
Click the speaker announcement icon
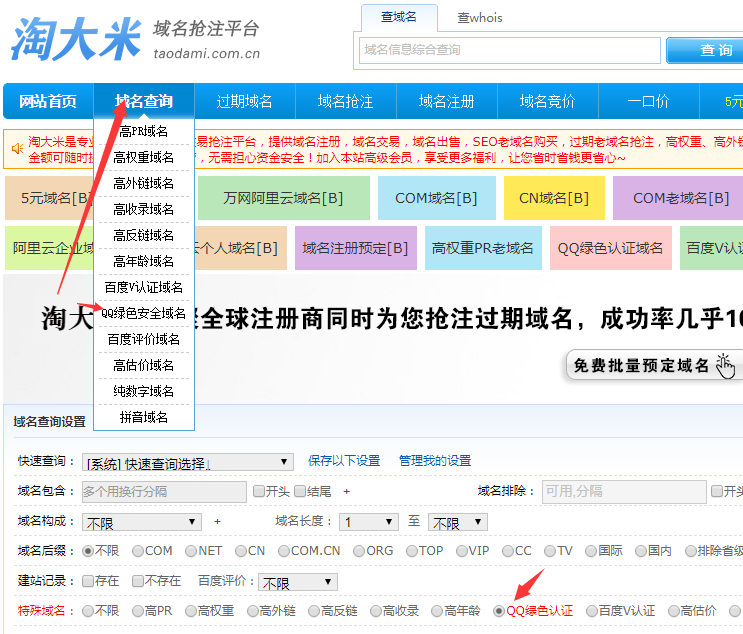(18, 149)
